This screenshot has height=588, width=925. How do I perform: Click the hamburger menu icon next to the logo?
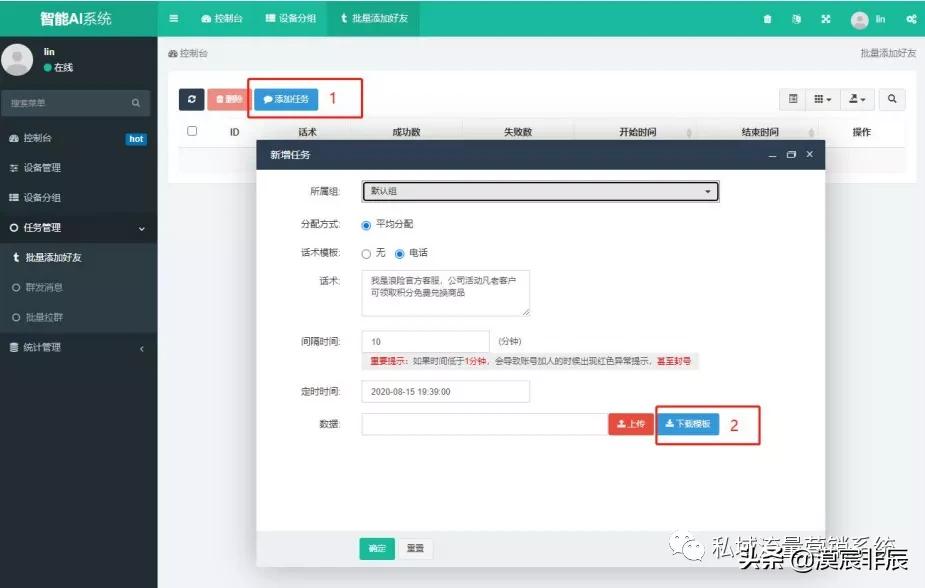[x=173, y=17]
